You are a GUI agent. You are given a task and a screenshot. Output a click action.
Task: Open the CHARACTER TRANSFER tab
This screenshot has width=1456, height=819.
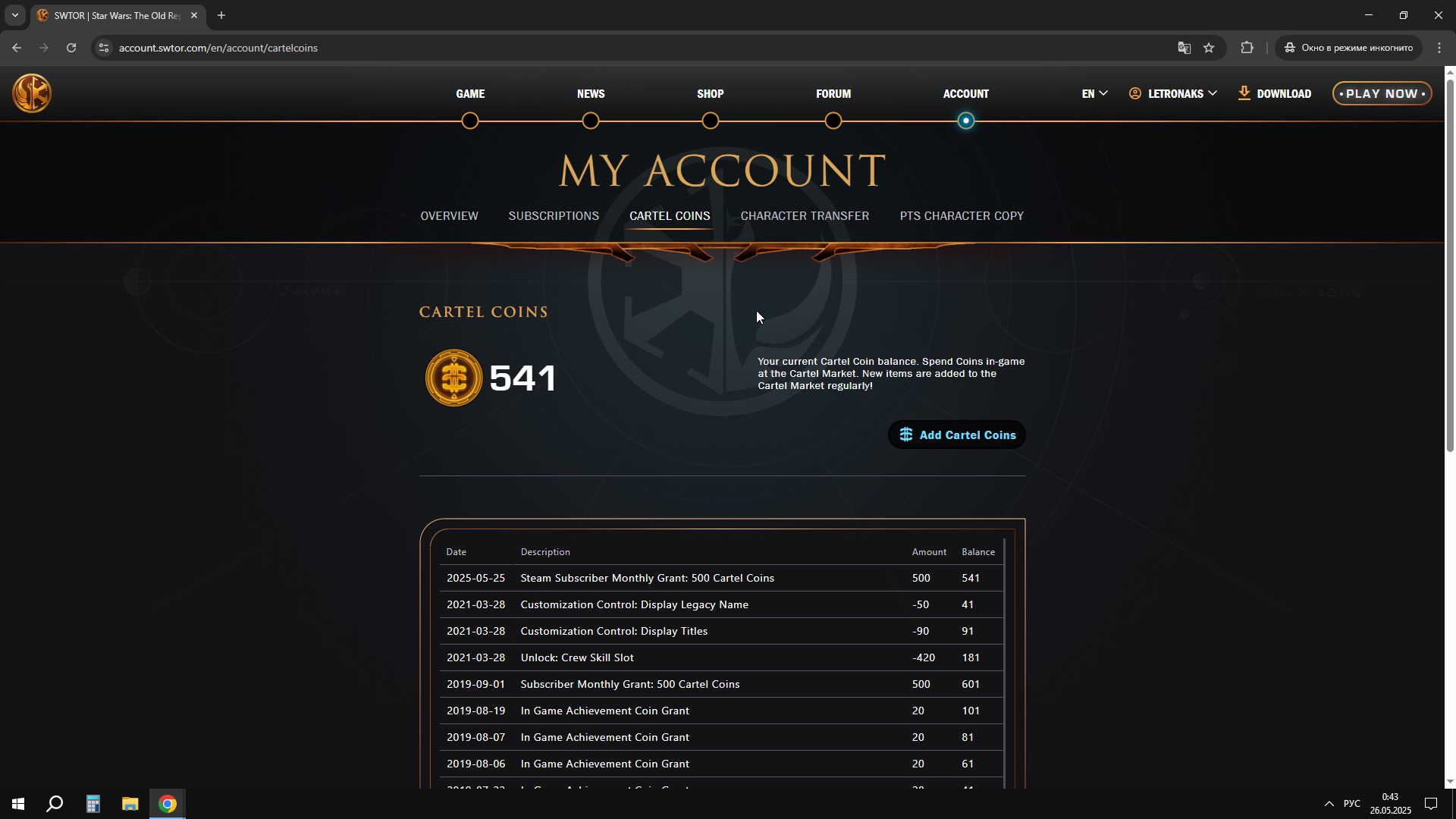[805, 216]
